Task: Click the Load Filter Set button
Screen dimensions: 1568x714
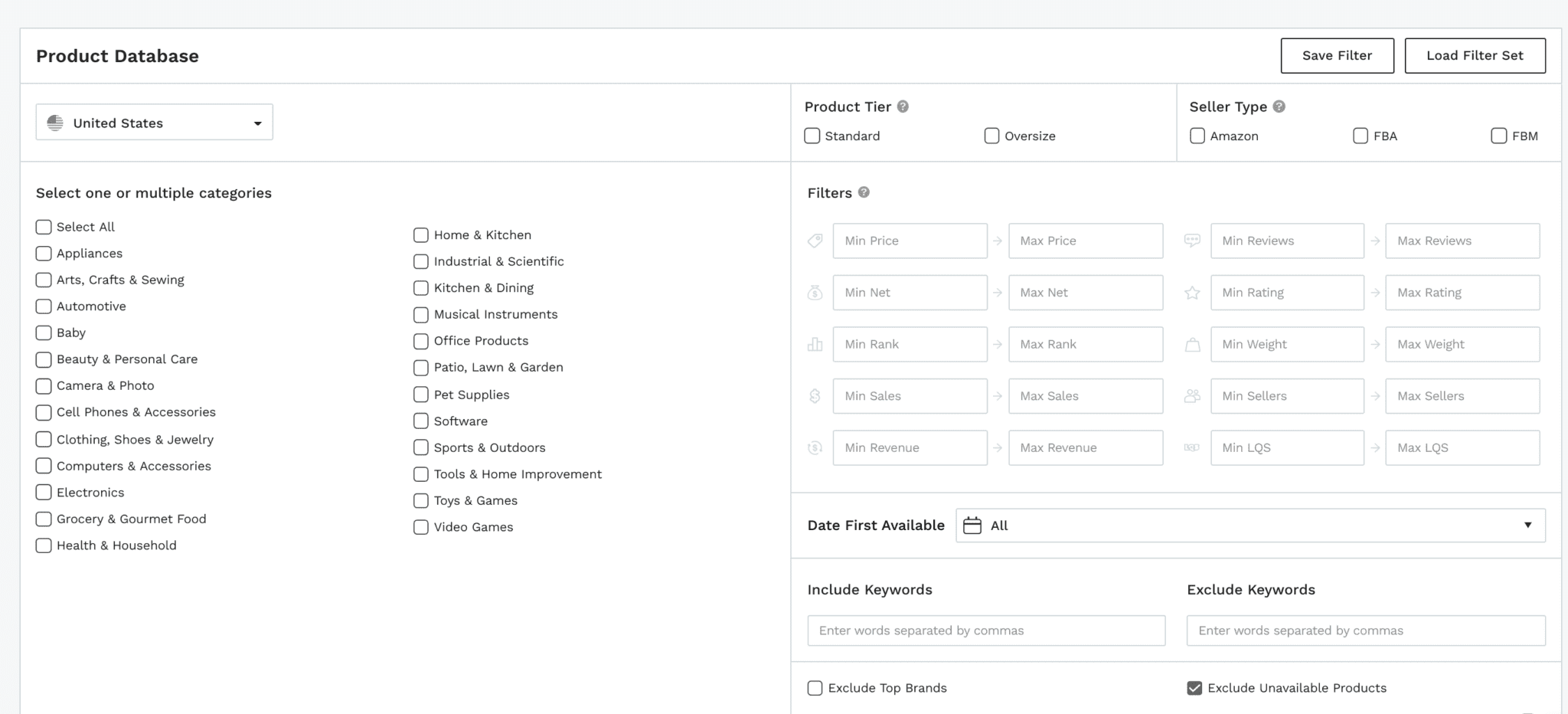Action: 1475,56
